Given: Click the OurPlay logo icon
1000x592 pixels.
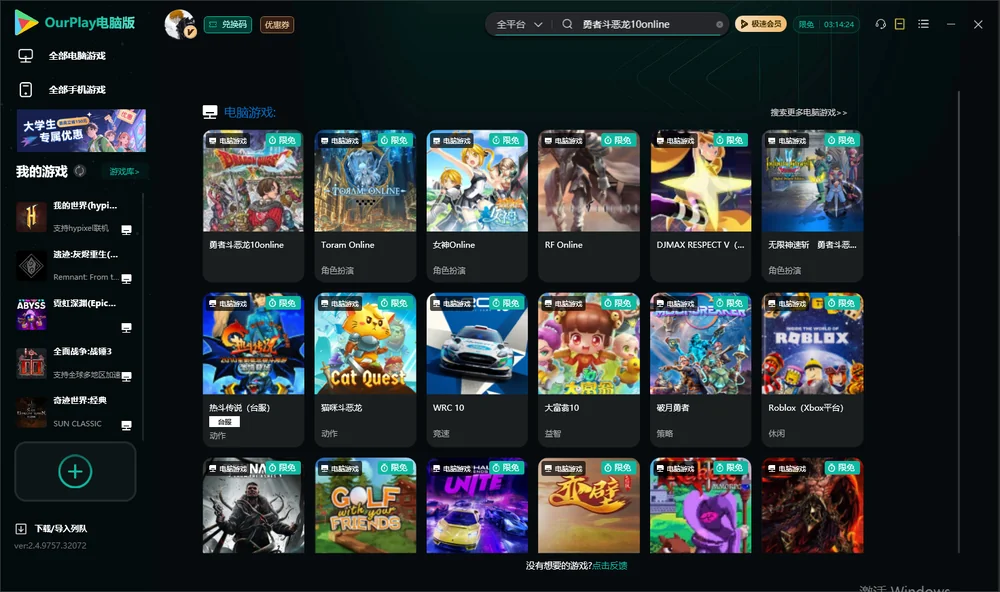Looking at the screenshot, I should pyautogui.click(x=26, y=23).
